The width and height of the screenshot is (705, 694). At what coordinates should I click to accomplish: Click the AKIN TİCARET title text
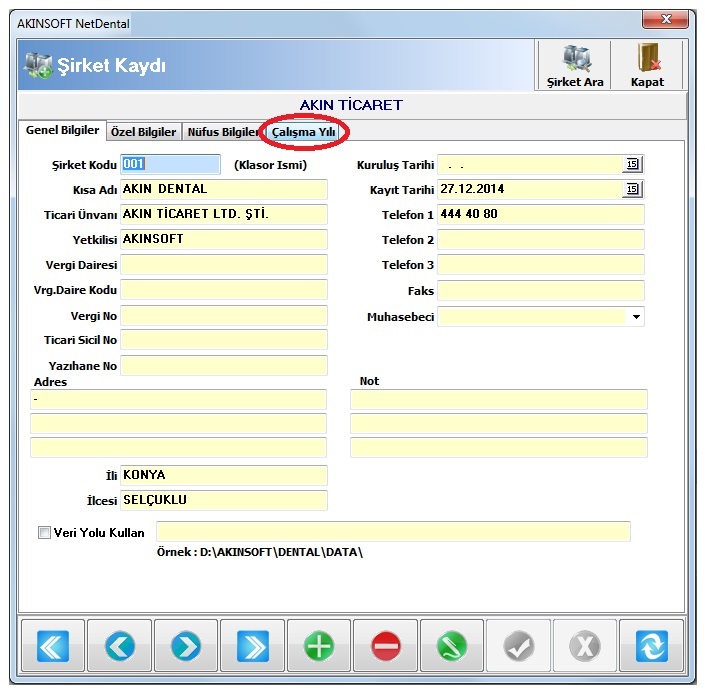click(x=351, y=105)
